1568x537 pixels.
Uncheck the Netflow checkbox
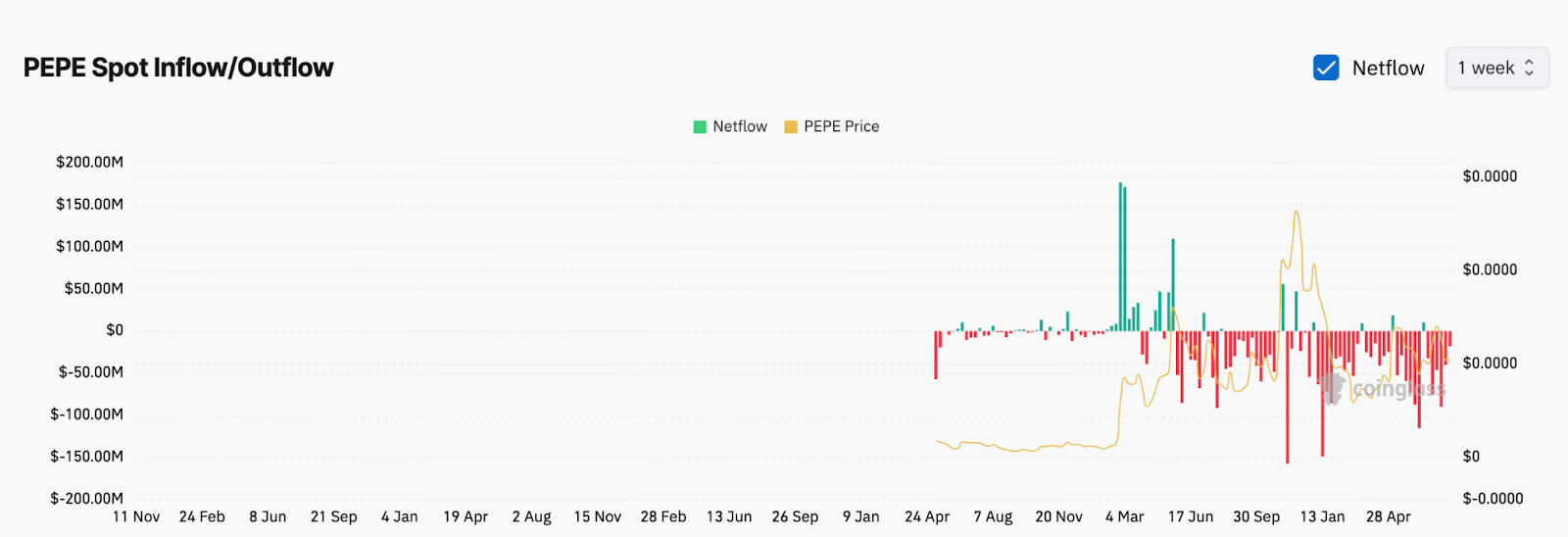pos(1326,68)
